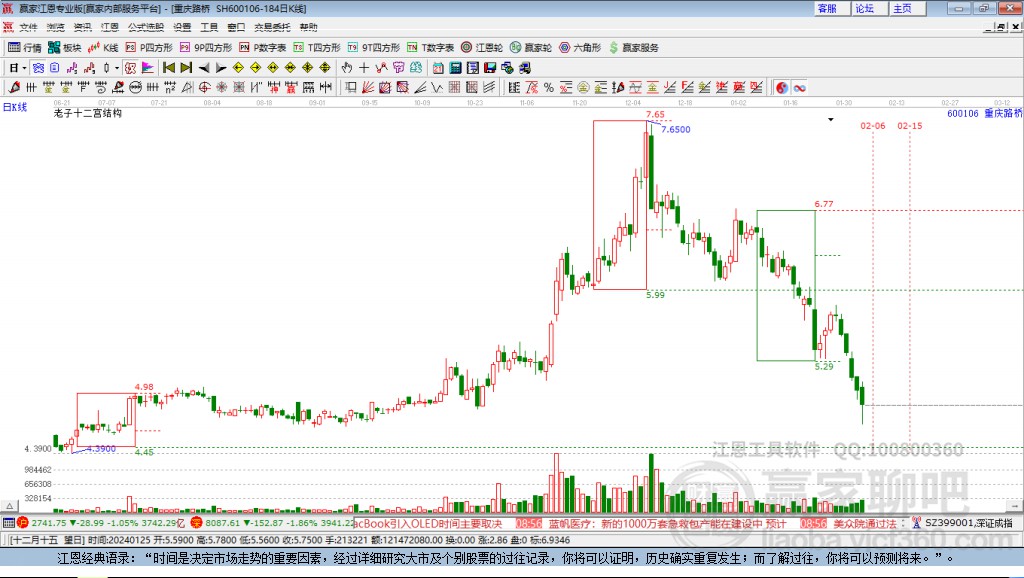Open the T数字表 time number table

point(430,48)
